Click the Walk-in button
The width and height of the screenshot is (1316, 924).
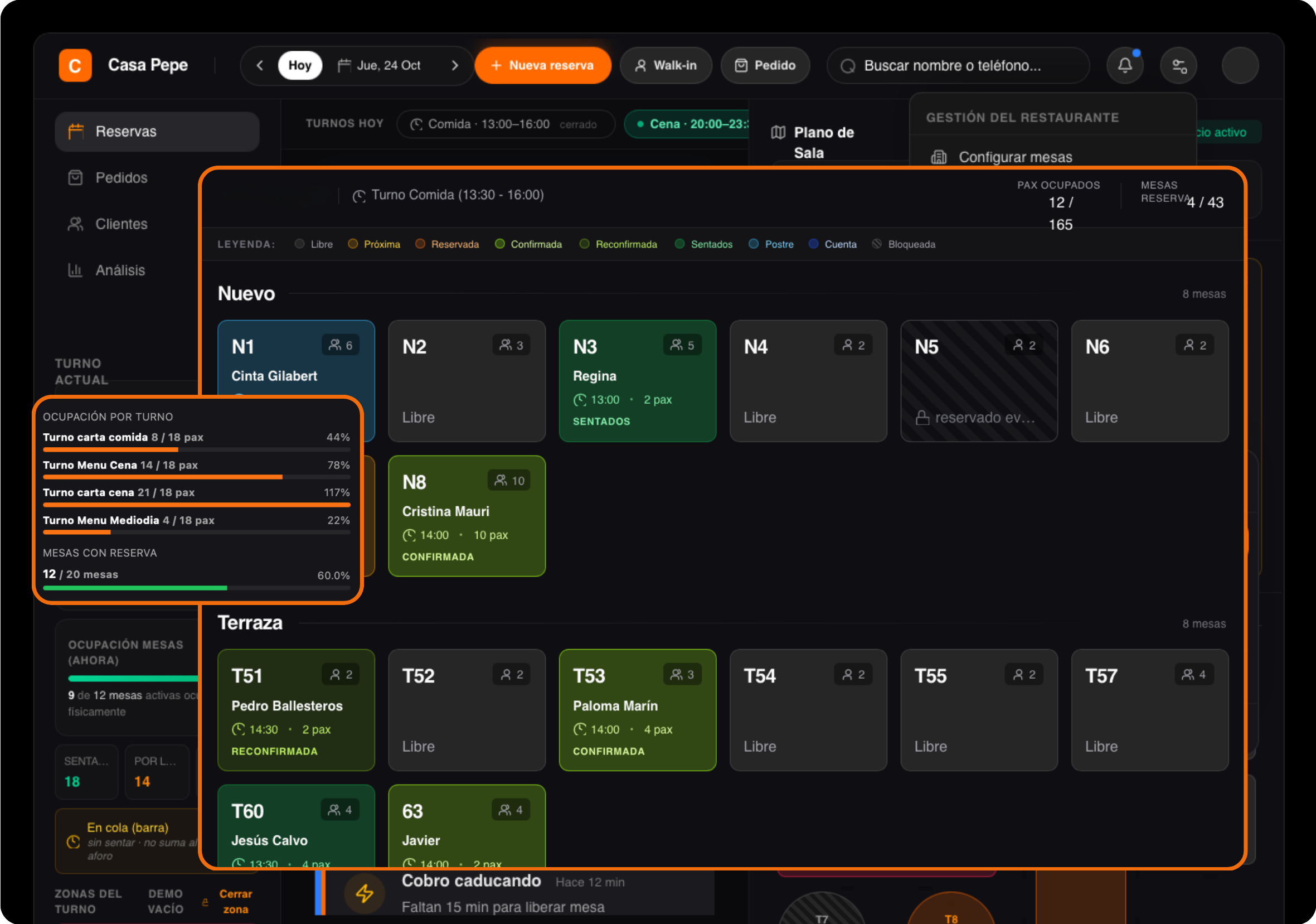tap(666, 65)
